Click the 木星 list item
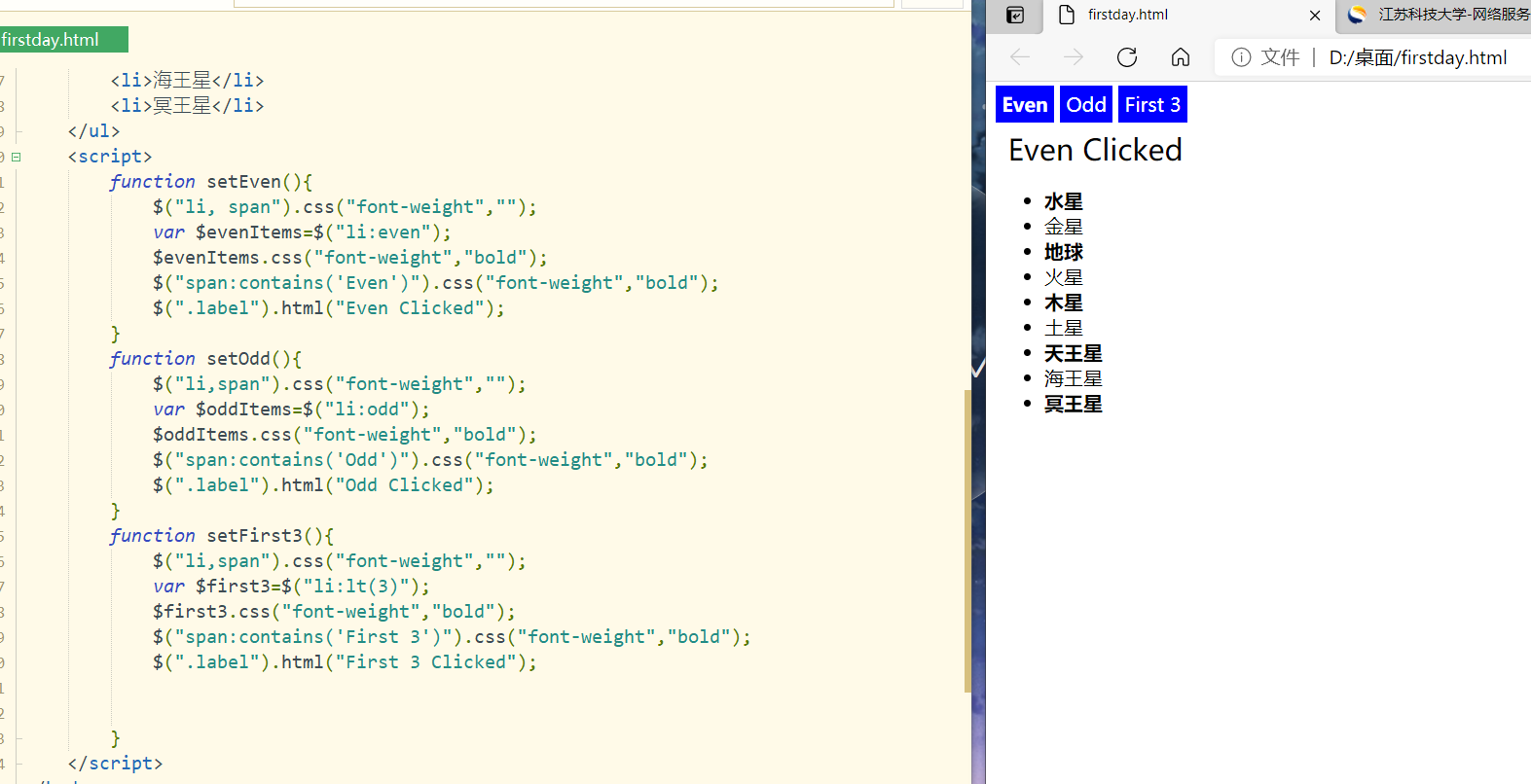1531x784 pixels. point(1064,303)
